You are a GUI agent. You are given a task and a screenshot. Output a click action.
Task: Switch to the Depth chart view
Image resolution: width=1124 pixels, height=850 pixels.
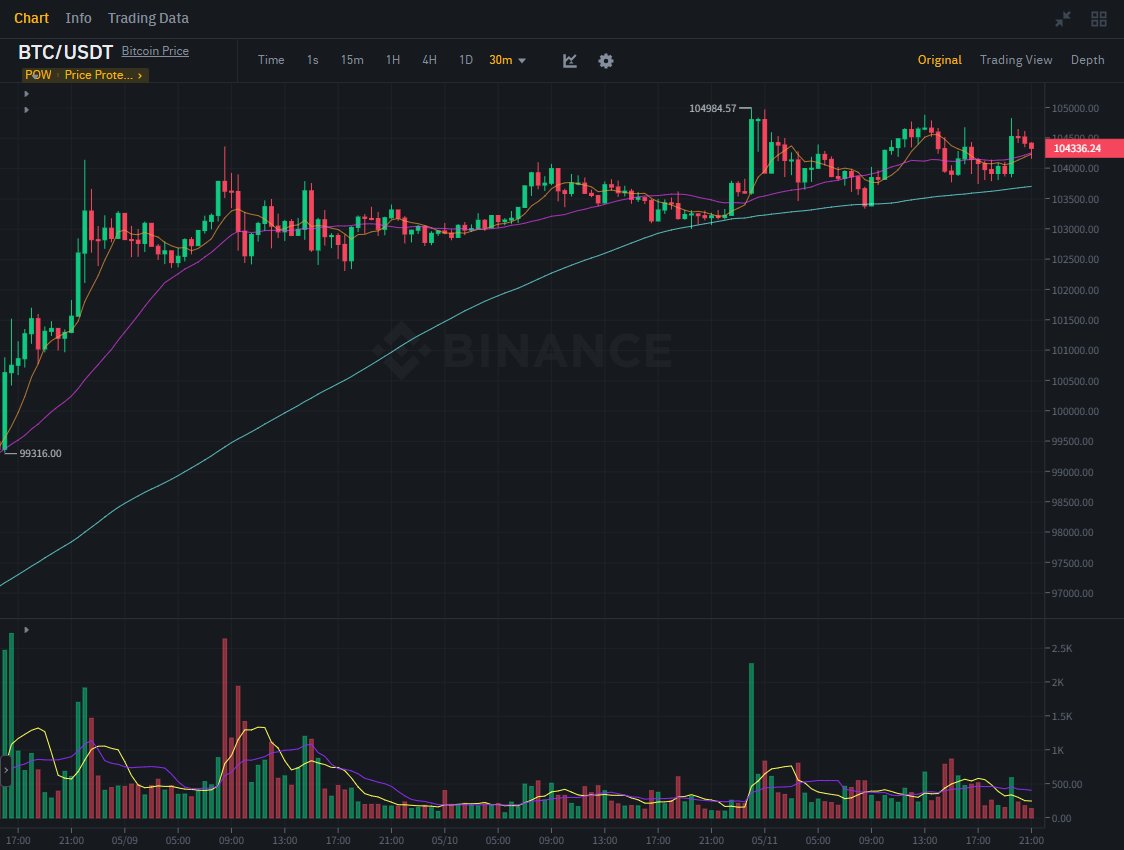coord(1087,60)
